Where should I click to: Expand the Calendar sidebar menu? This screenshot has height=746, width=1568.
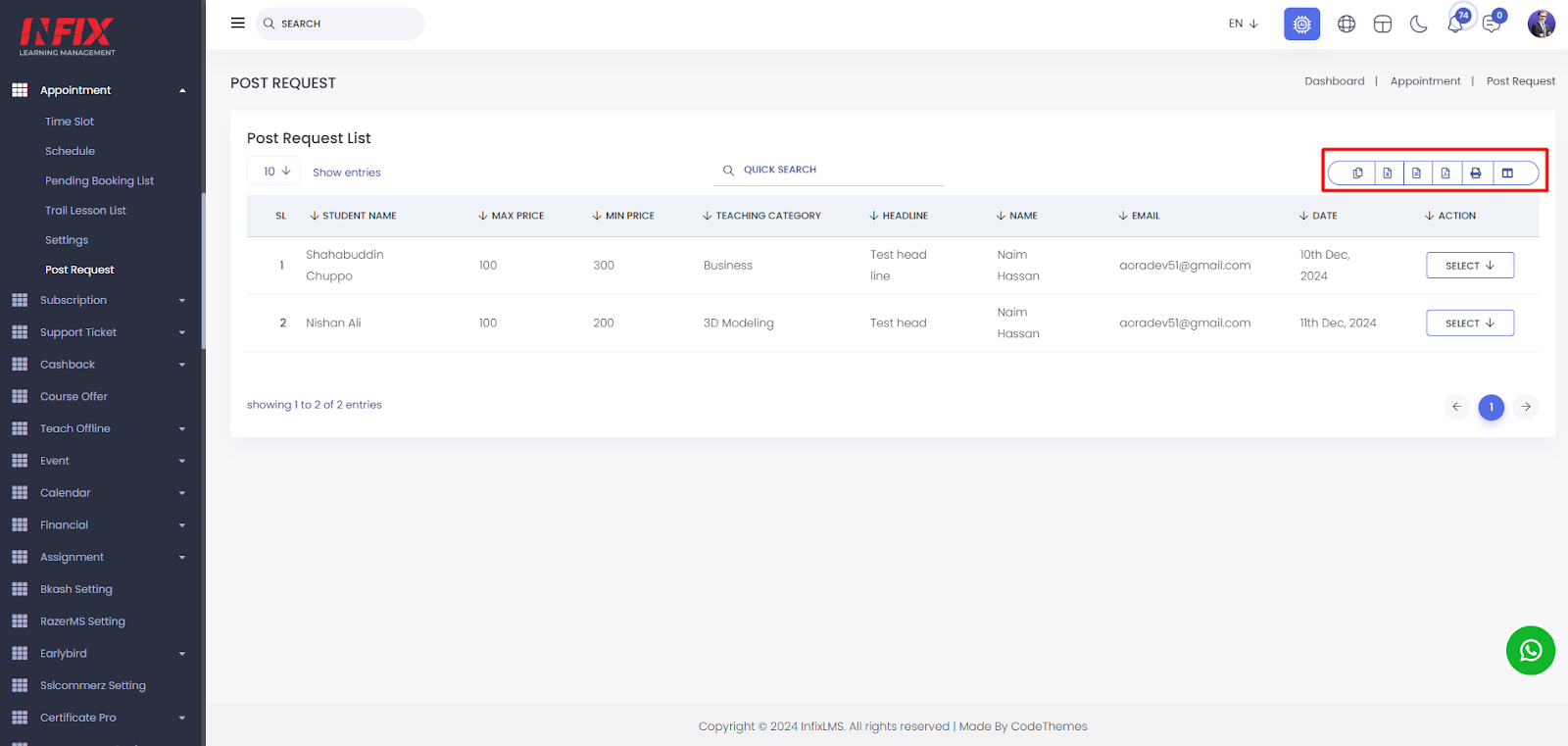tap(99, 493)
